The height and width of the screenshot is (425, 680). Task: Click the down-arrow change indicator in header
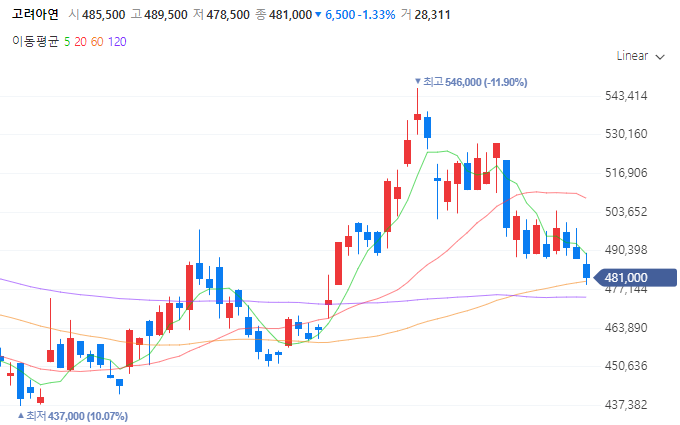click(x=318, y=15)
